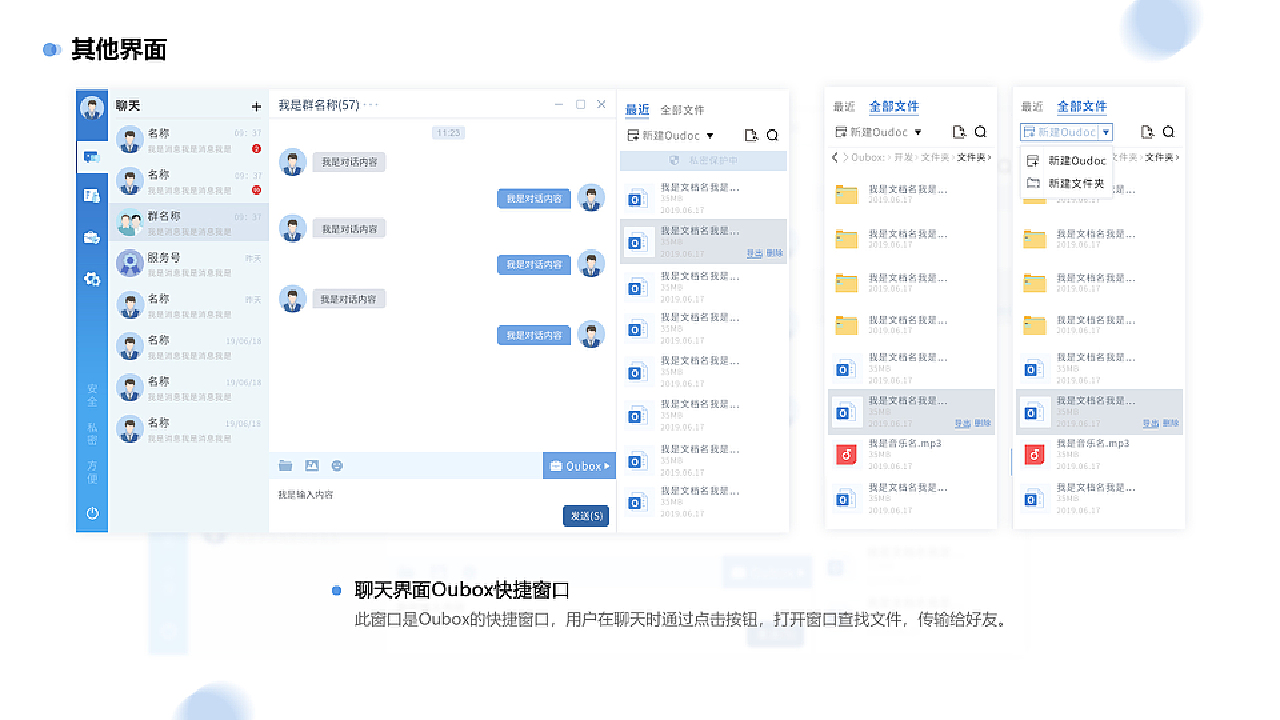
Task: Click new-file icon in chat window file panel
Action: click(x=751, y=135)
